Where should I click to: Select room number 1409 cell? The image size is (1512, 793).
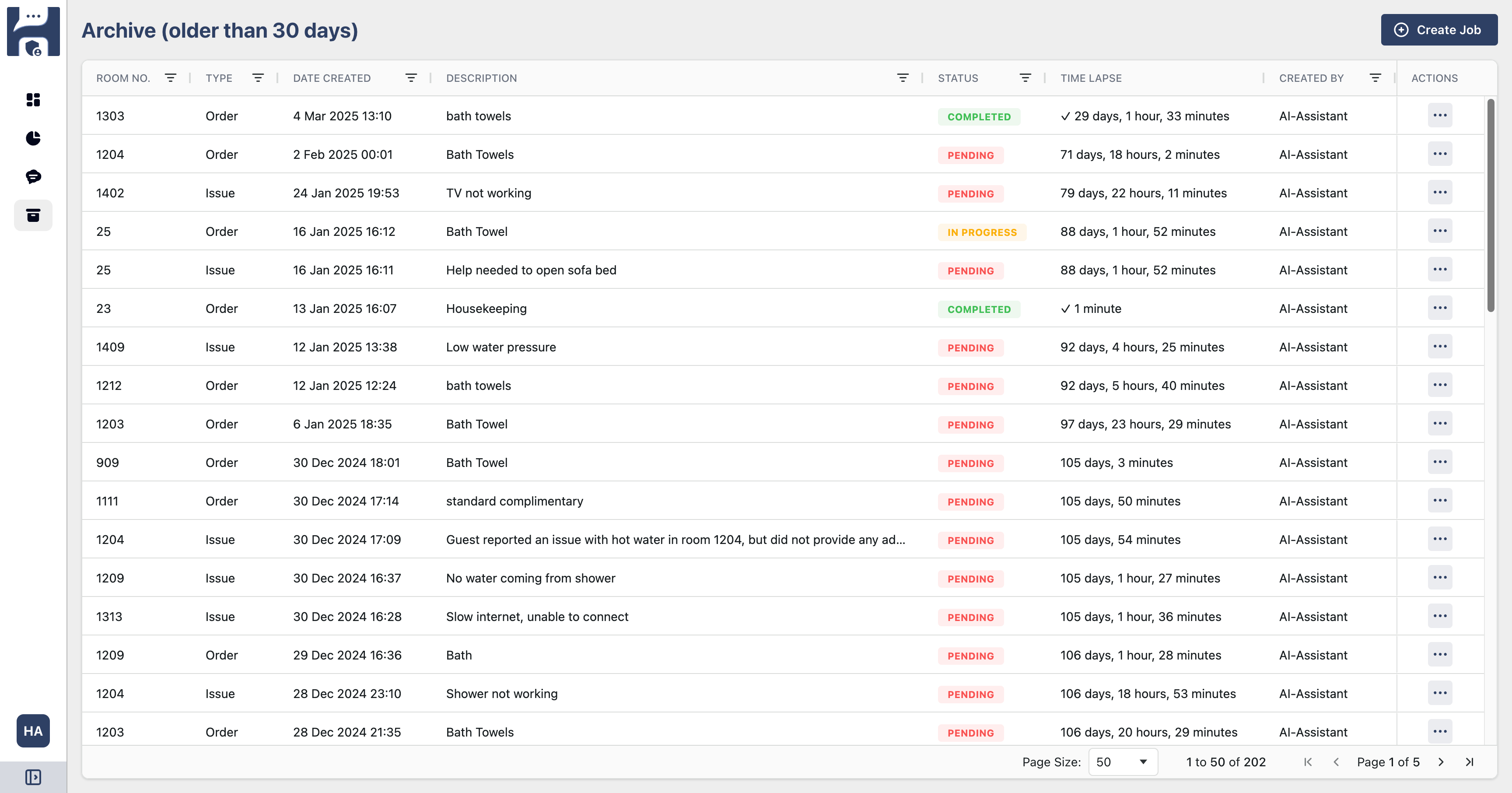[110, 347]
